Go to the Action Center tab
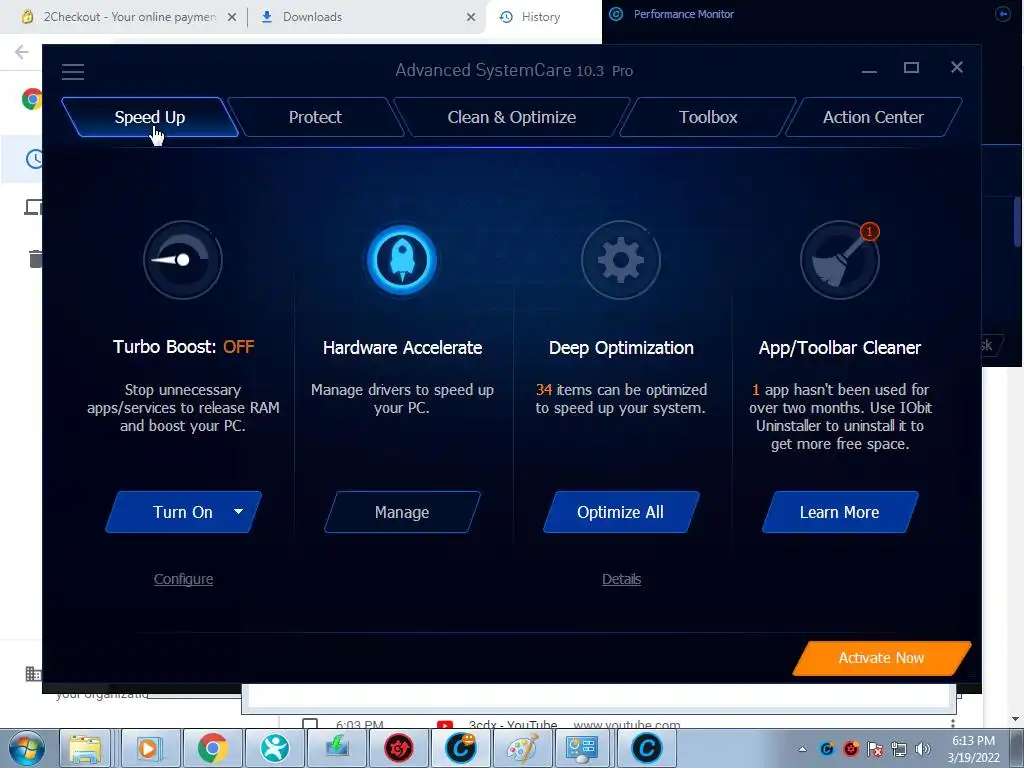Image resolution: width=1024 pixels, height=768 pixels. click(873, 117)
